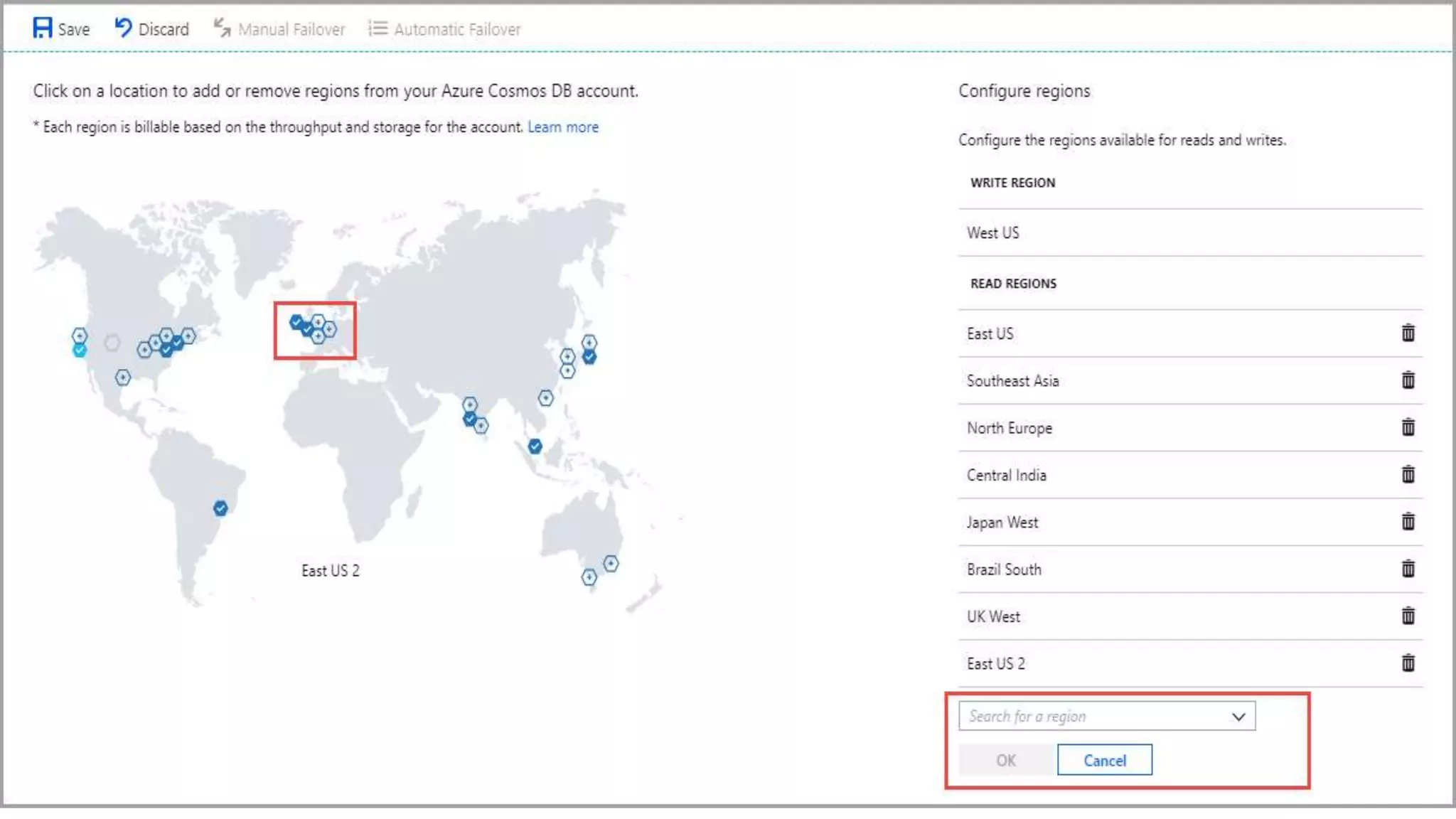Remove East US 2 with trash icon
The width and height of the screenshot is (1456, 819).
pos(1408,663)
